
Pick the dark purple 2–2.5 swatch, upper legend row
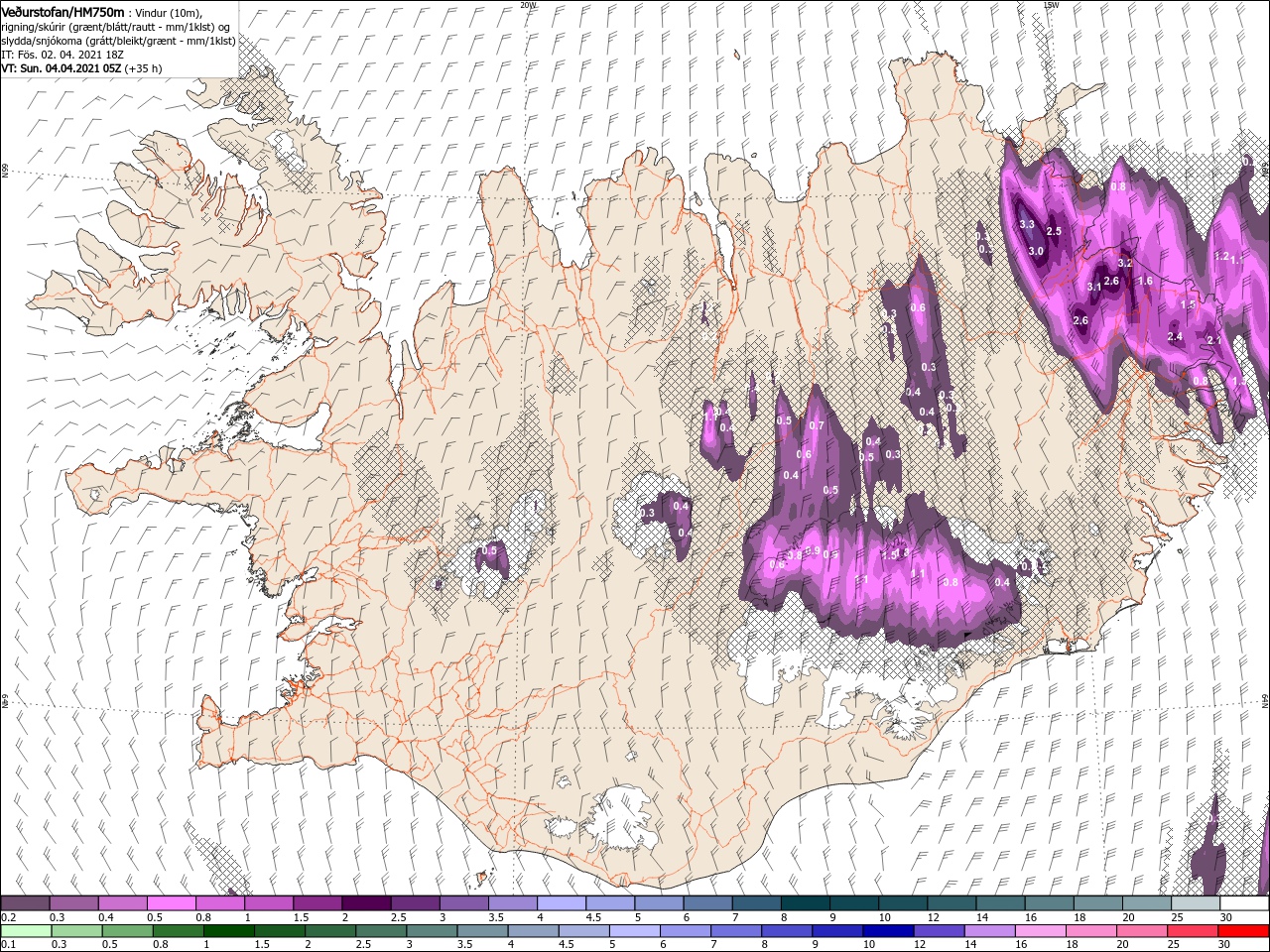(365, 903)
